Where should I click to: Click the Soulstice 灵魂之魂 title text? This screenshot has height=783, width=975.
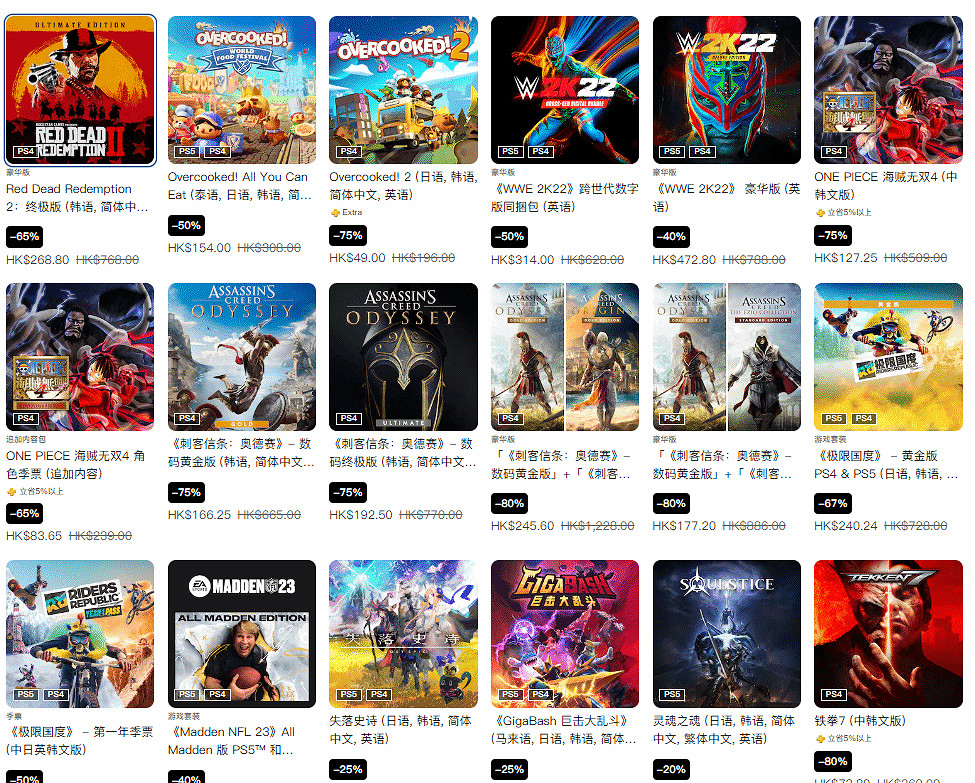[724, 730]
